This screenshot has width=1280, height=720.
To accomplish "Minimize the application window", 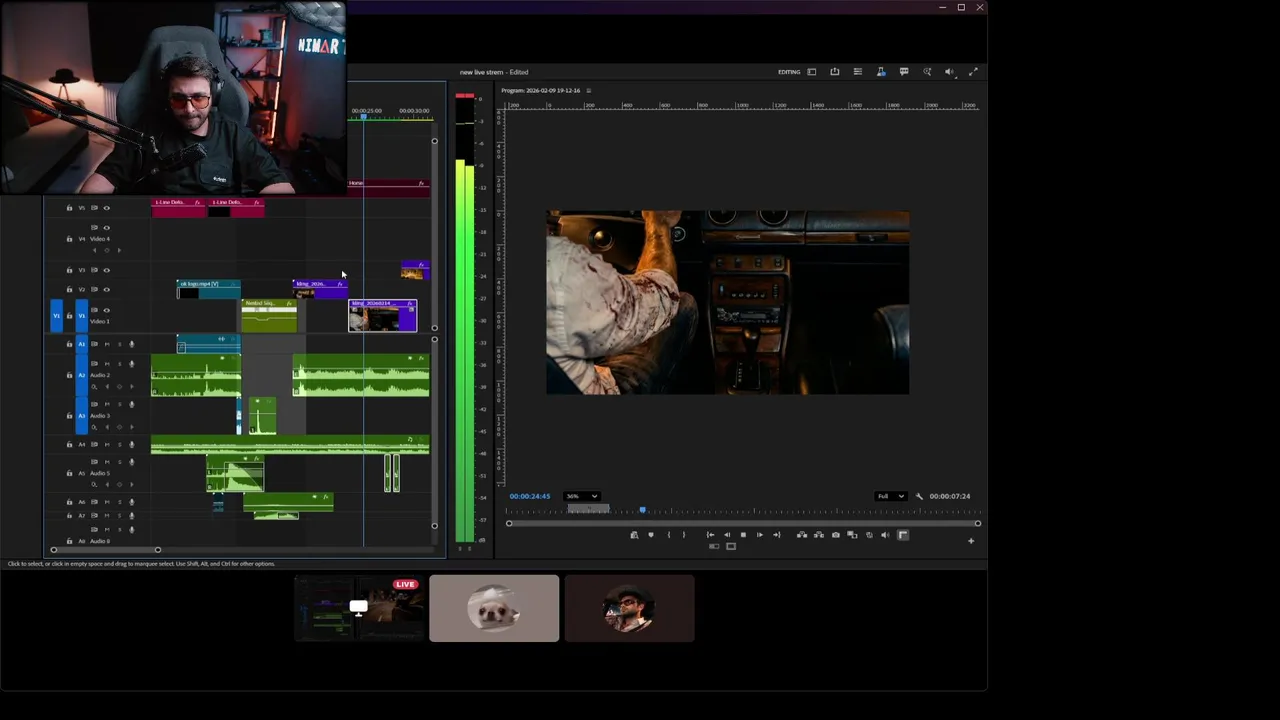I will [x=942, y=7].
